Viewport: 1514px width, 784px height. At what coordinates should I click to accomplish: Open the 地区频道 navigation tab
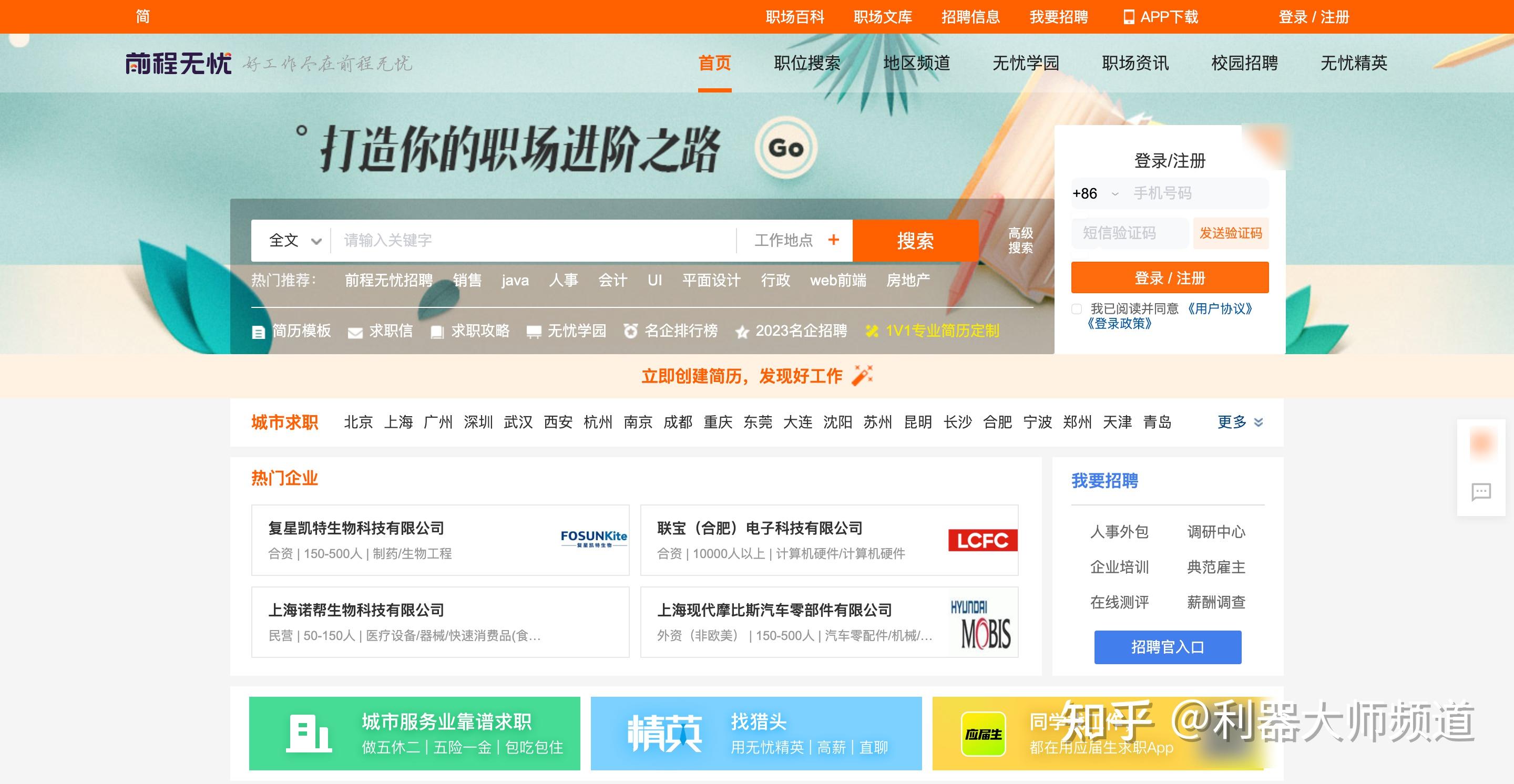click(916, 63)
